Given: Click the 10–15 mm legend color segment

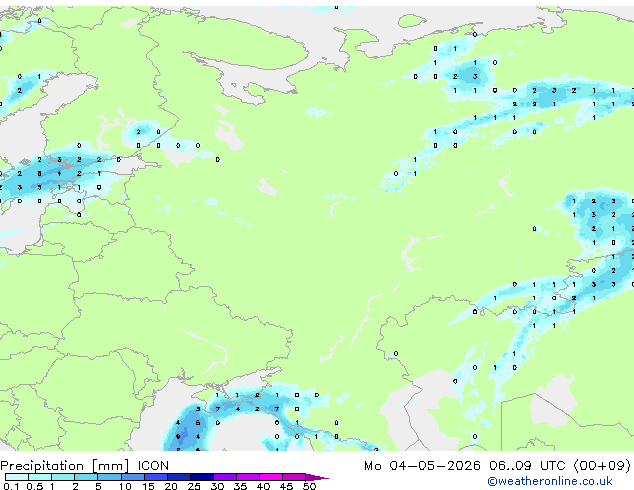Looking at the screenshot, I should click(x=133, y=477).
